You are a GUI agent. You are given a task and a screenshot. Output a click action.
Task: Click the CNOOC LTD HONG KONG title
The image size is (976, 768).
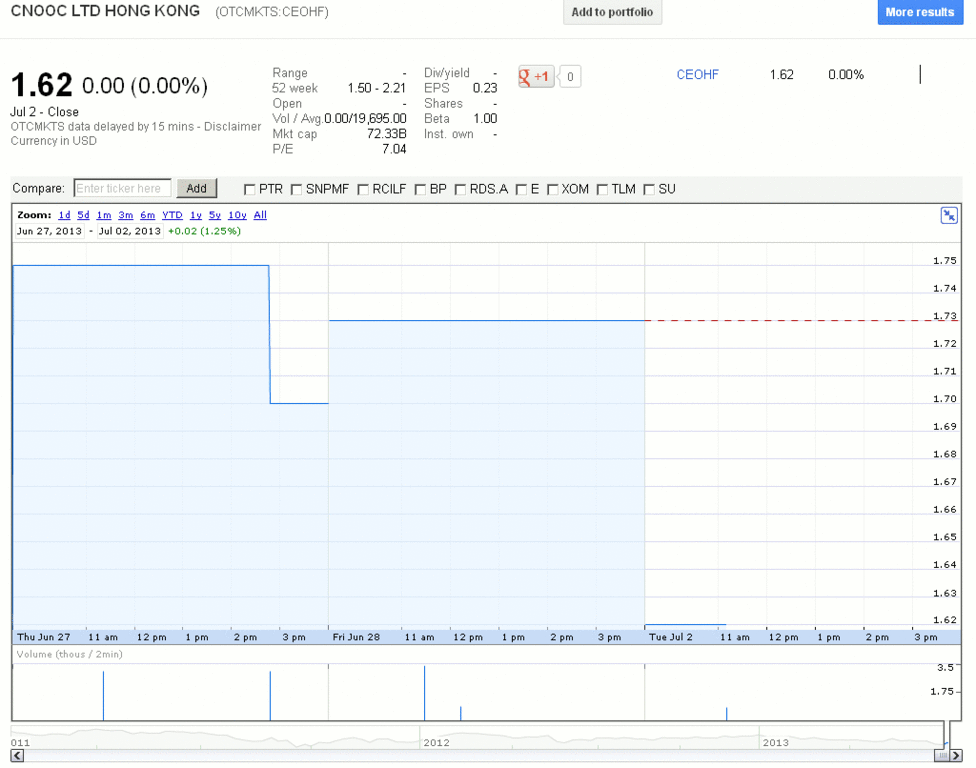pos(105,11)
